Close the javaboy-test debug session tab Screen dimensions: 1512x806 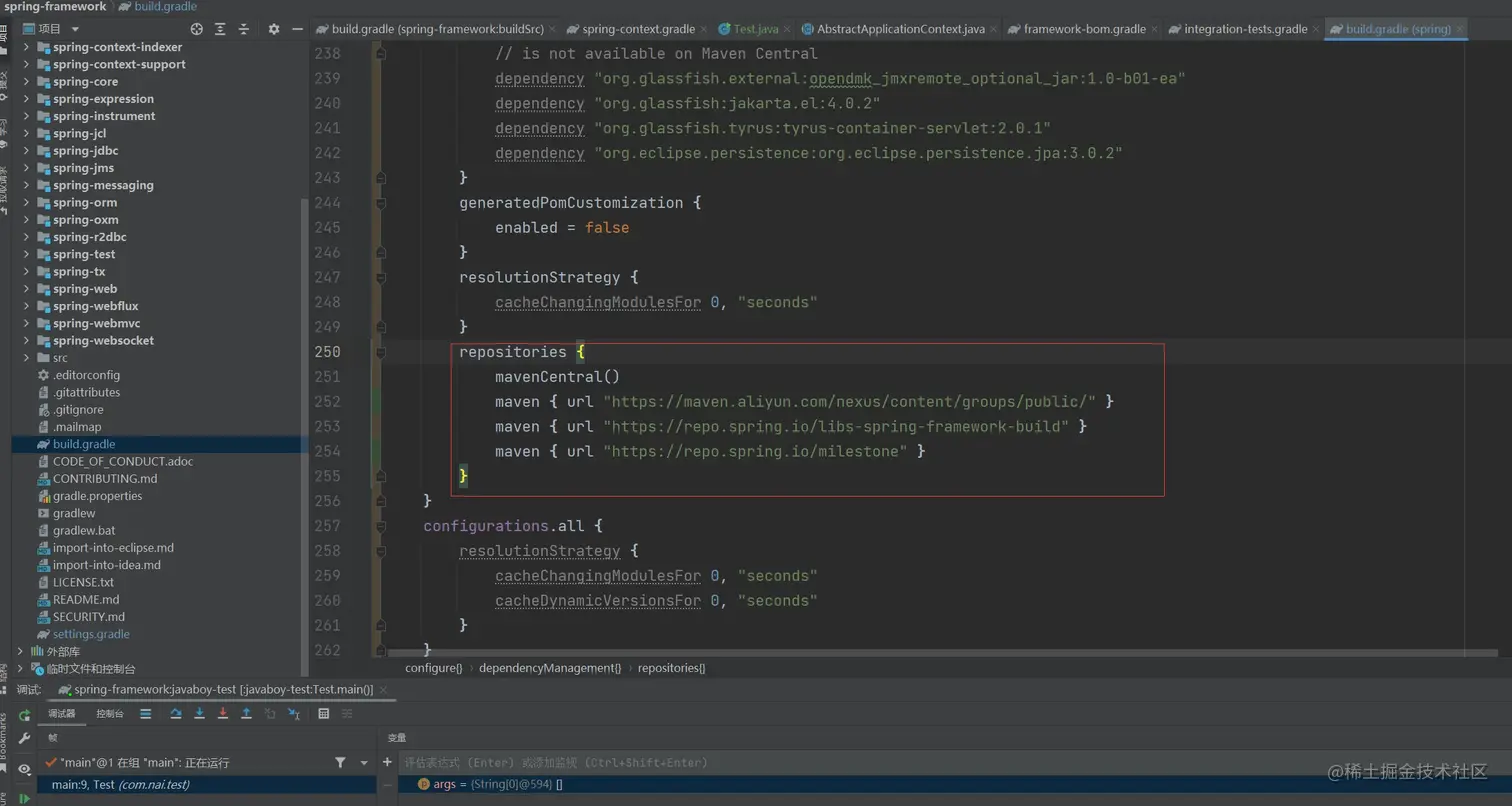pos(383,690)
